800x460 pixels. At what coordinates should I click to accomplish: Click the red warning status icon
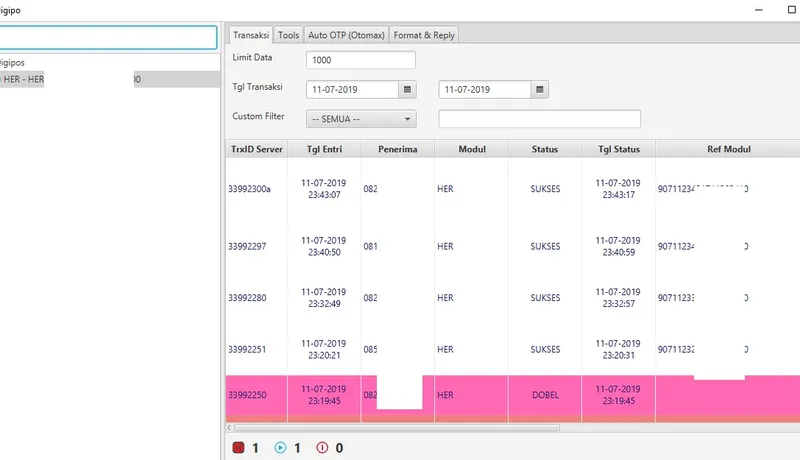pyautogui.click(x=322, y=448)
